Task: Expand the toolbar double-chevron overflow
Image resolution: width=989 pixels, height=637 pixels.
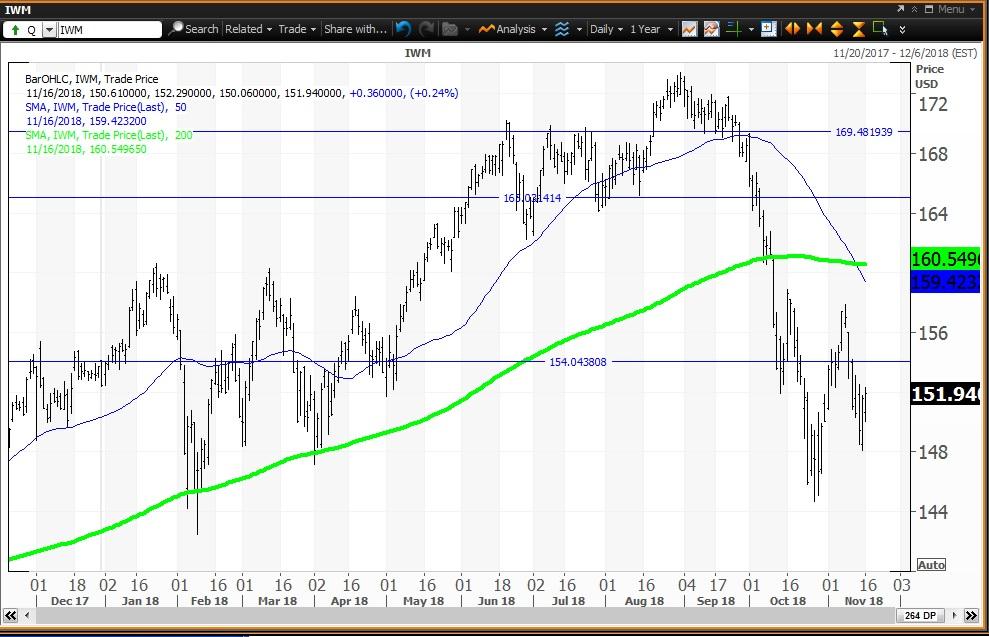Action: tap(902, 29)
